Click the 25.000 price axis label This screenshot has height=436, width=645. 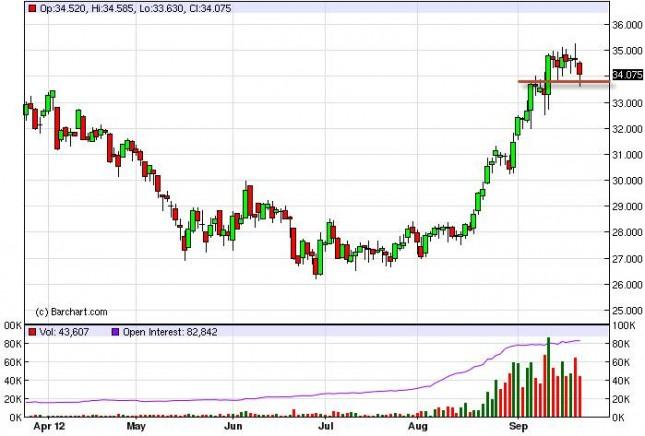coord(628,311)
